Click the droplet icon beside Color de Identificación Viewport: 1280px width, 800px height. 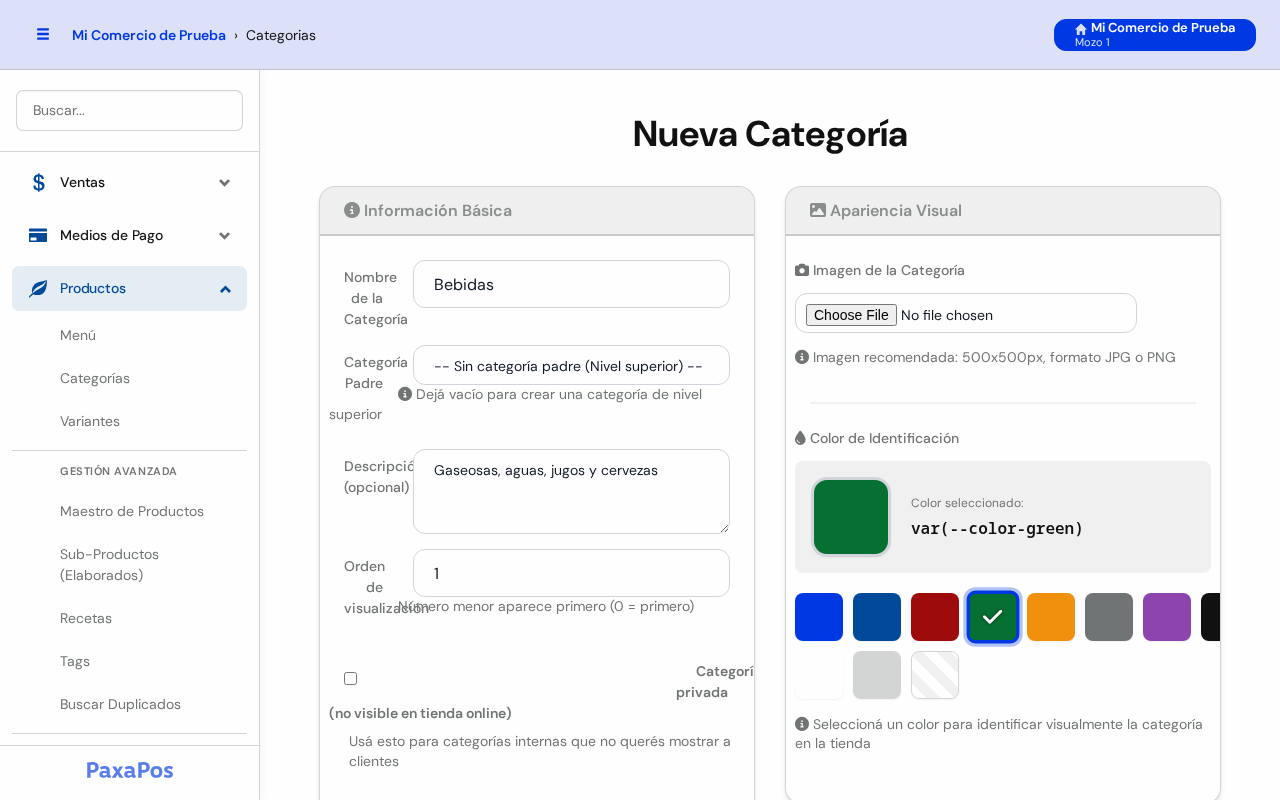[x=800, y=438]
